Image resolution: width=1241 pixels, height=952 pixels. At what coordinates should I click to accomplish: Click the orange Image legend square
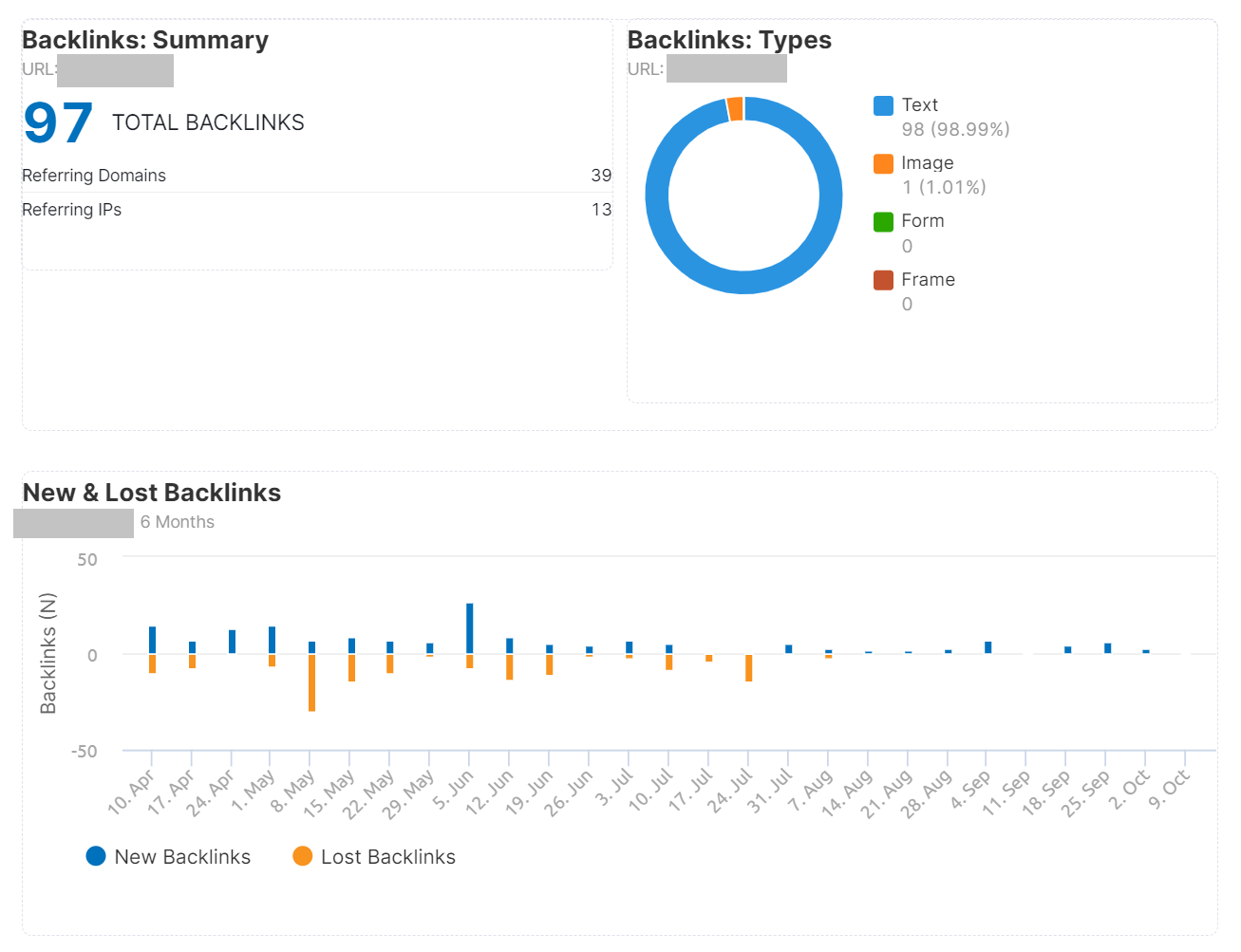click(x=884, y=162)
